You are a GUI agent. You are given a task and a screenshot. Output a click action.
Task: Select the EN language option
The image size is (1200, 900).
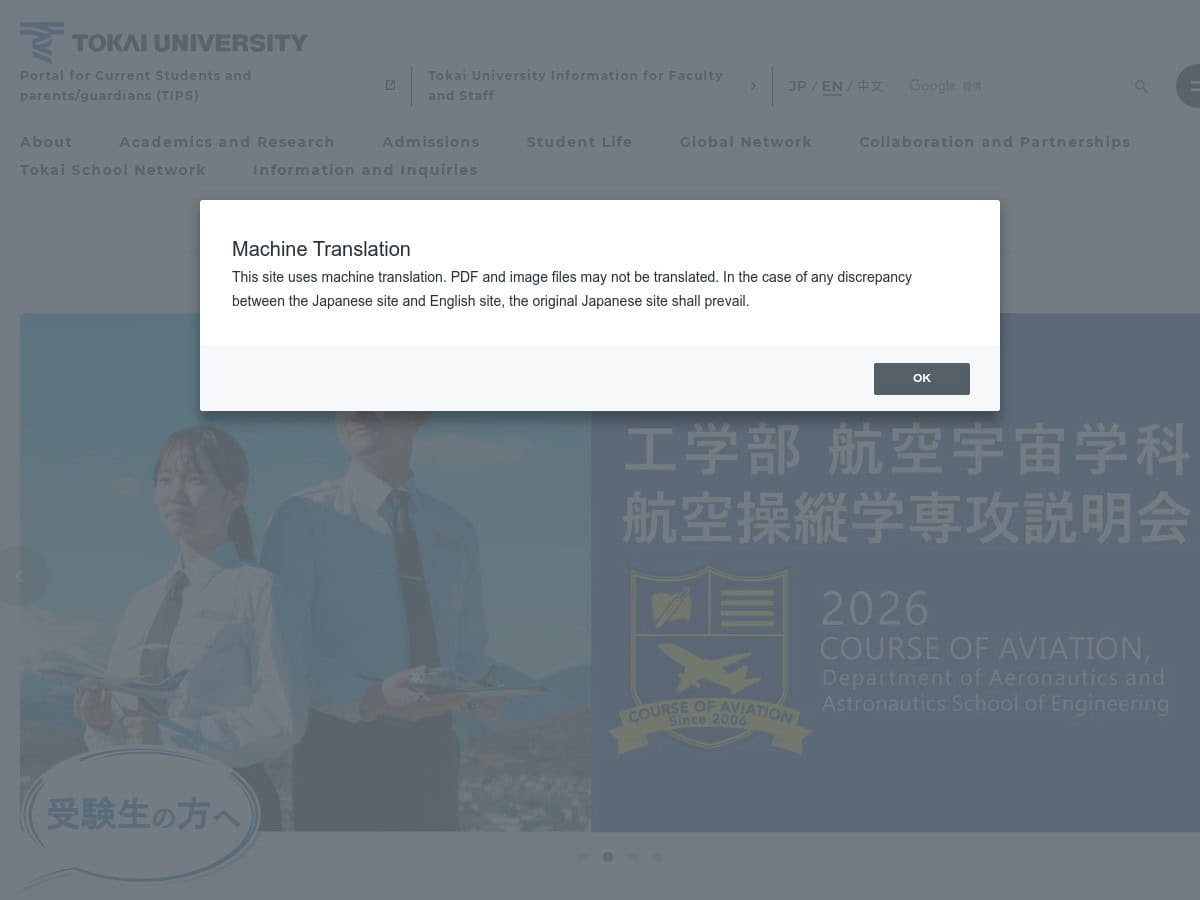point(832,86)
